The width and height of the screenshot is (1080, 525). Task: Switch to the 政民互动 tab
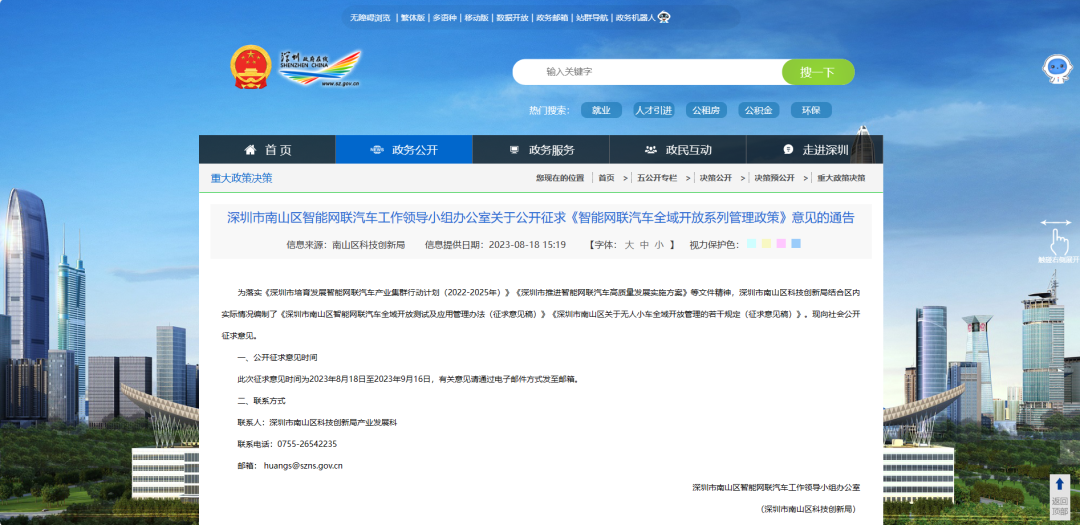(678, 150)
